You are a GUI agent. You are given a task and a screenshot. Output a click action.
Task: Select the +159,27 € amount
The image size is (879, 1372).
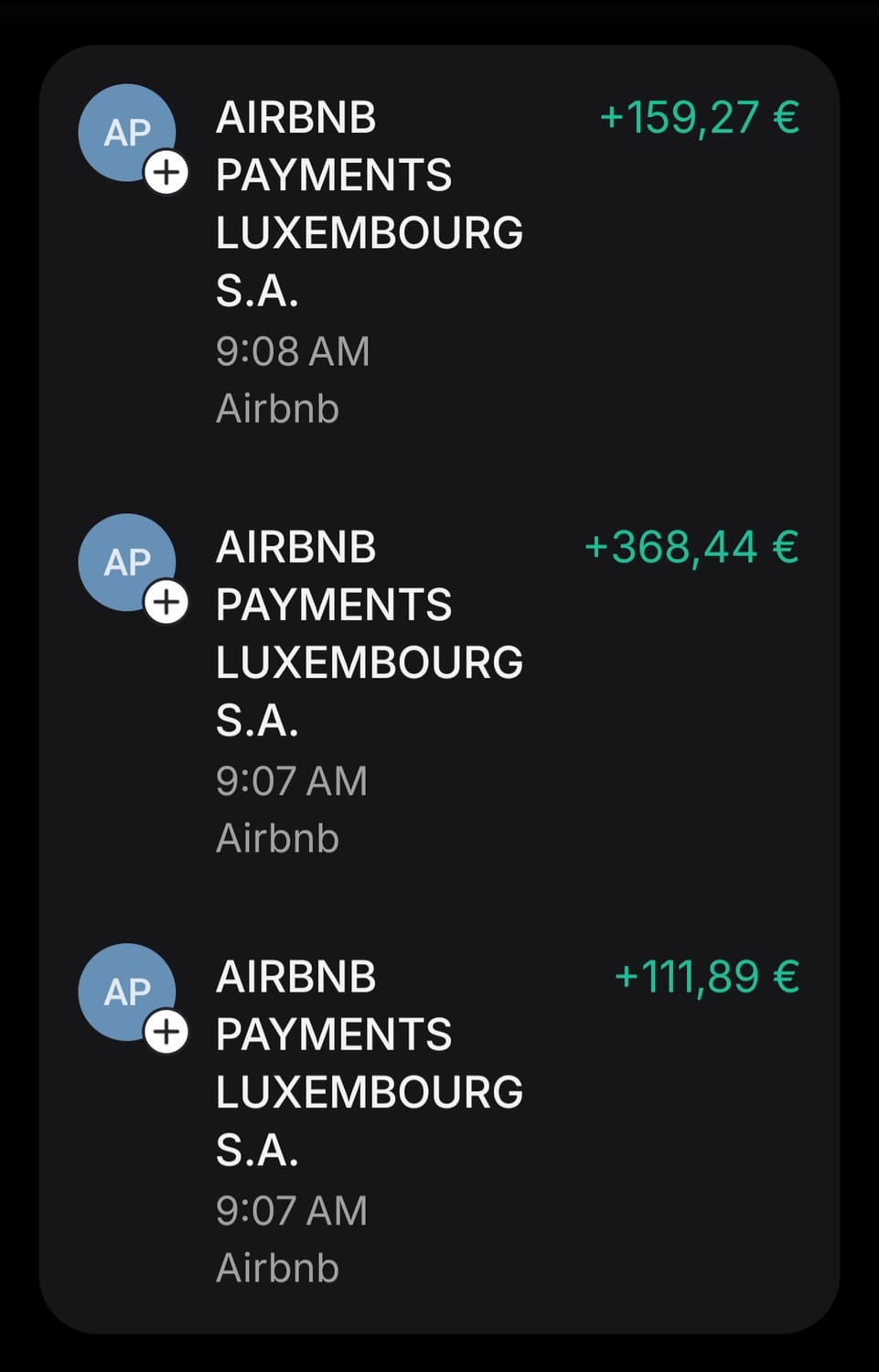point(699,118)
